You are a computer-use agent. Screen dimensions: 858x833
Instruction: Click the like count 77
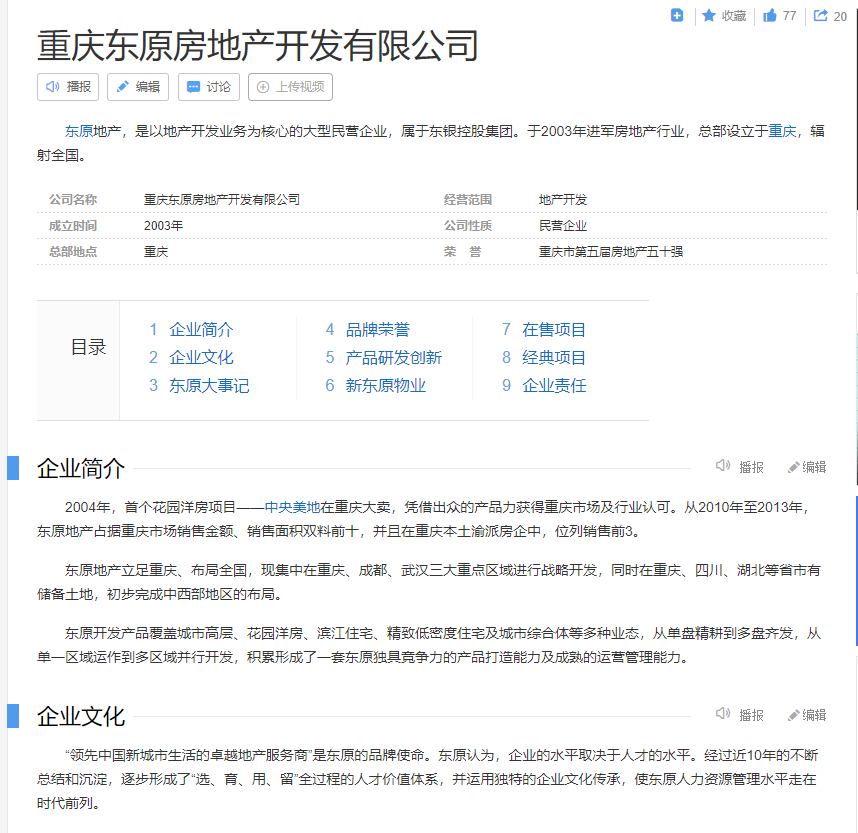coord(790,16)
